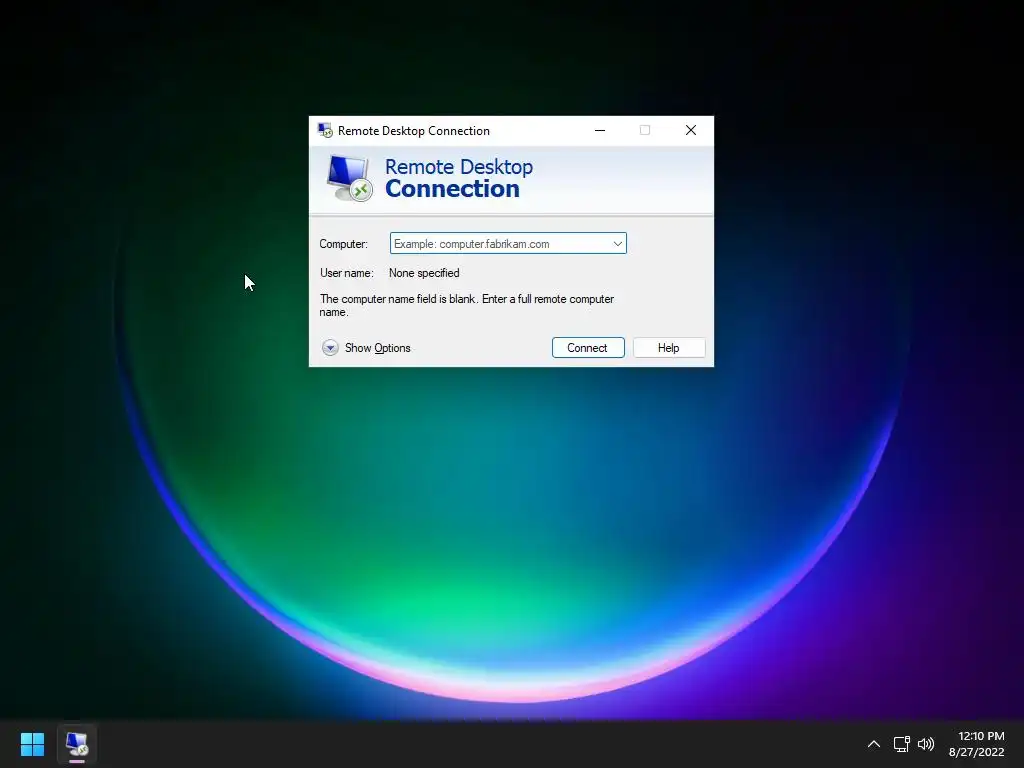Minimize the Remote Desktop Connection window
Screen dimensions: 1024x768
tap(600, 130)
